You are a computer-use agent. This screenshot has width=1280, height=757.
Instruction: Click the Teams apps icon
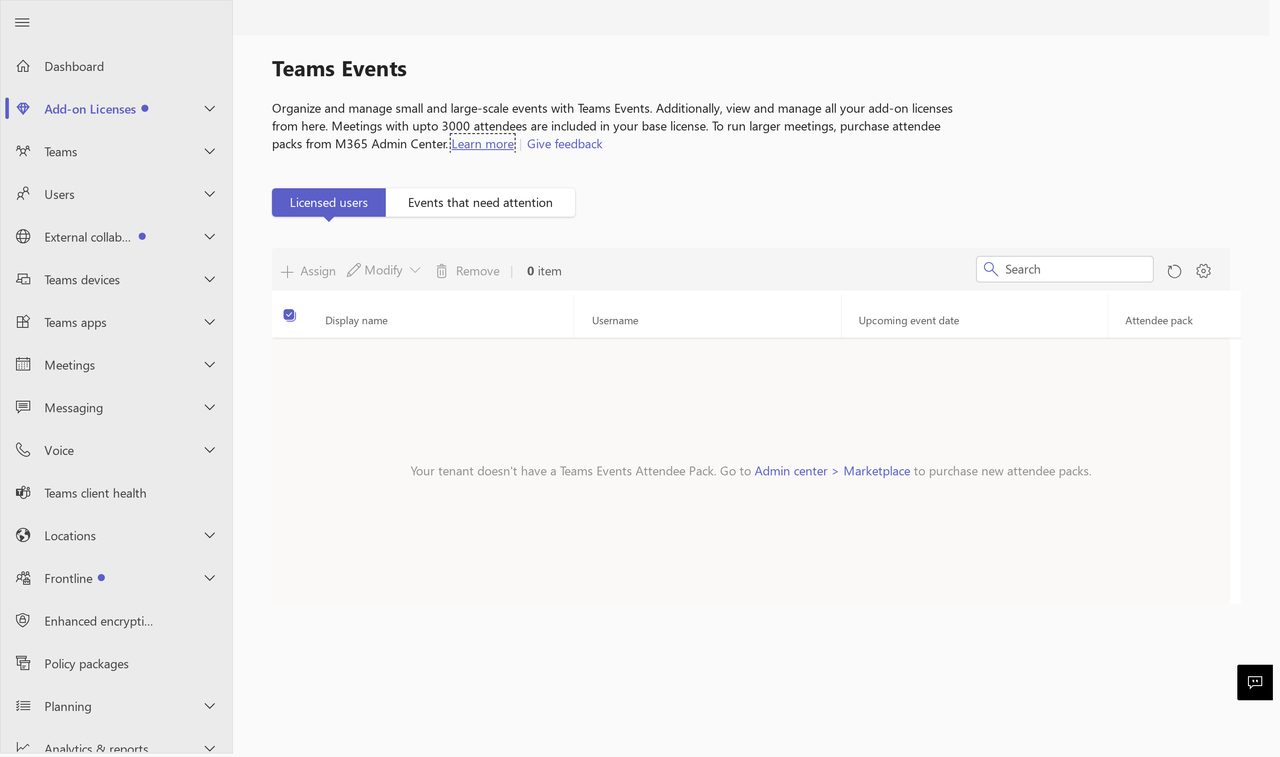coord(23,322)
